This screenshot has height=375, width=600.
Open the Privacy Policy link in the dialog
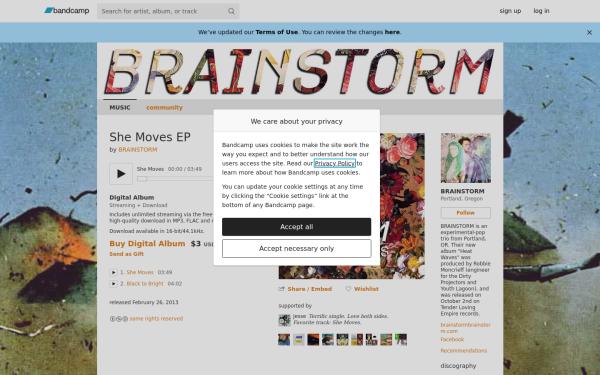[335, 163]
